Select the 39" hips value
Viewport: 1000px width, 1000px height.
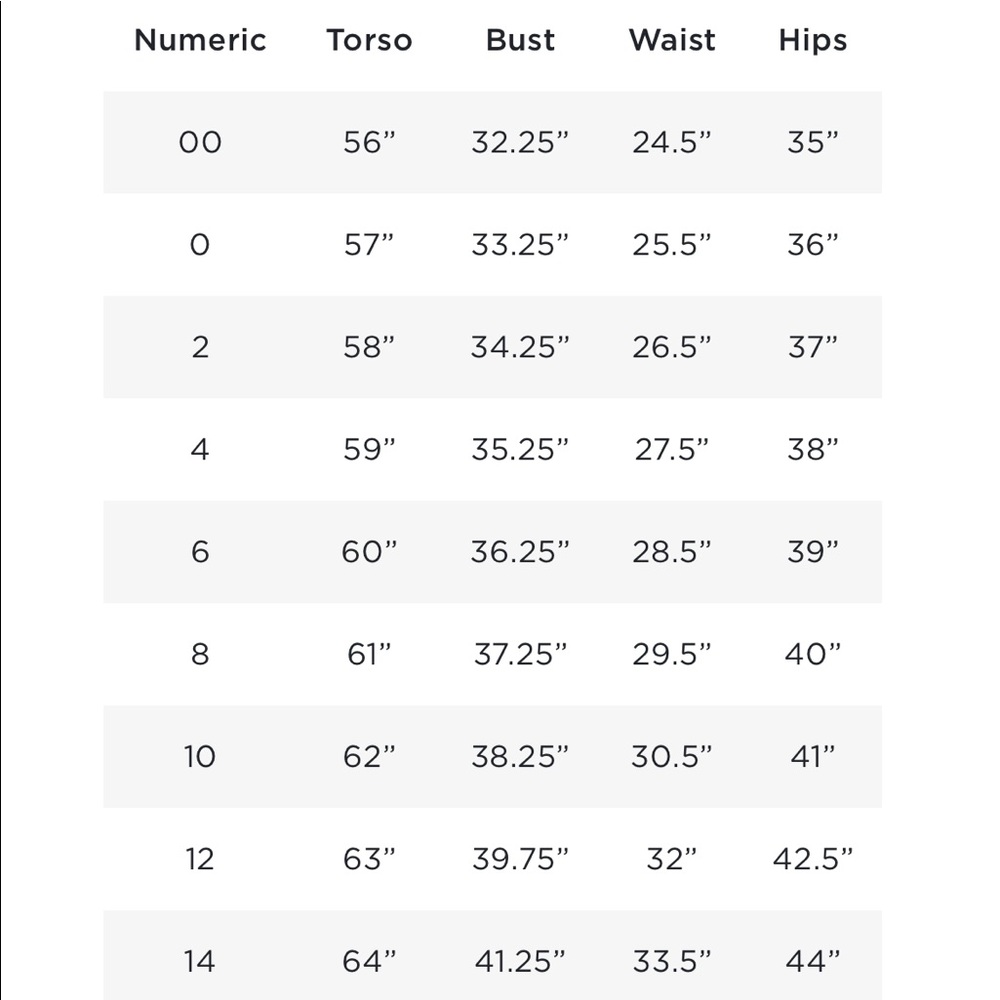tap(812, 552)
